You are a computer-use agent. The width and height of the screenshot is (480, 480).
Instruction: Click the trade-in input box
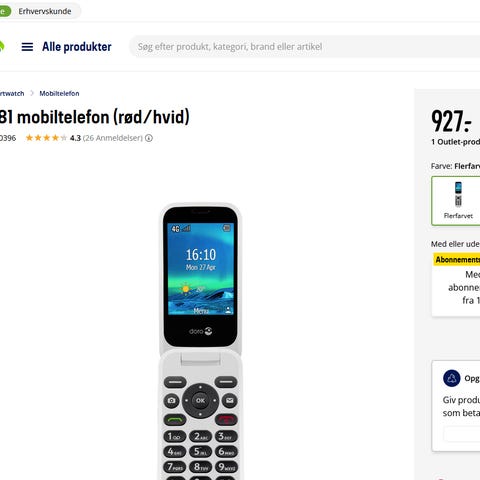[x=462, y=434]
